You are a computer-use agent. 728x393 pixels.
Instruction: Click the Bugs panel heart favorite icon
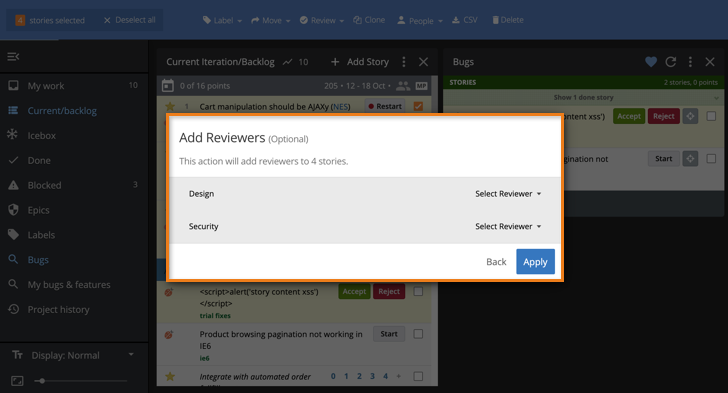click(x=651, y=62)
